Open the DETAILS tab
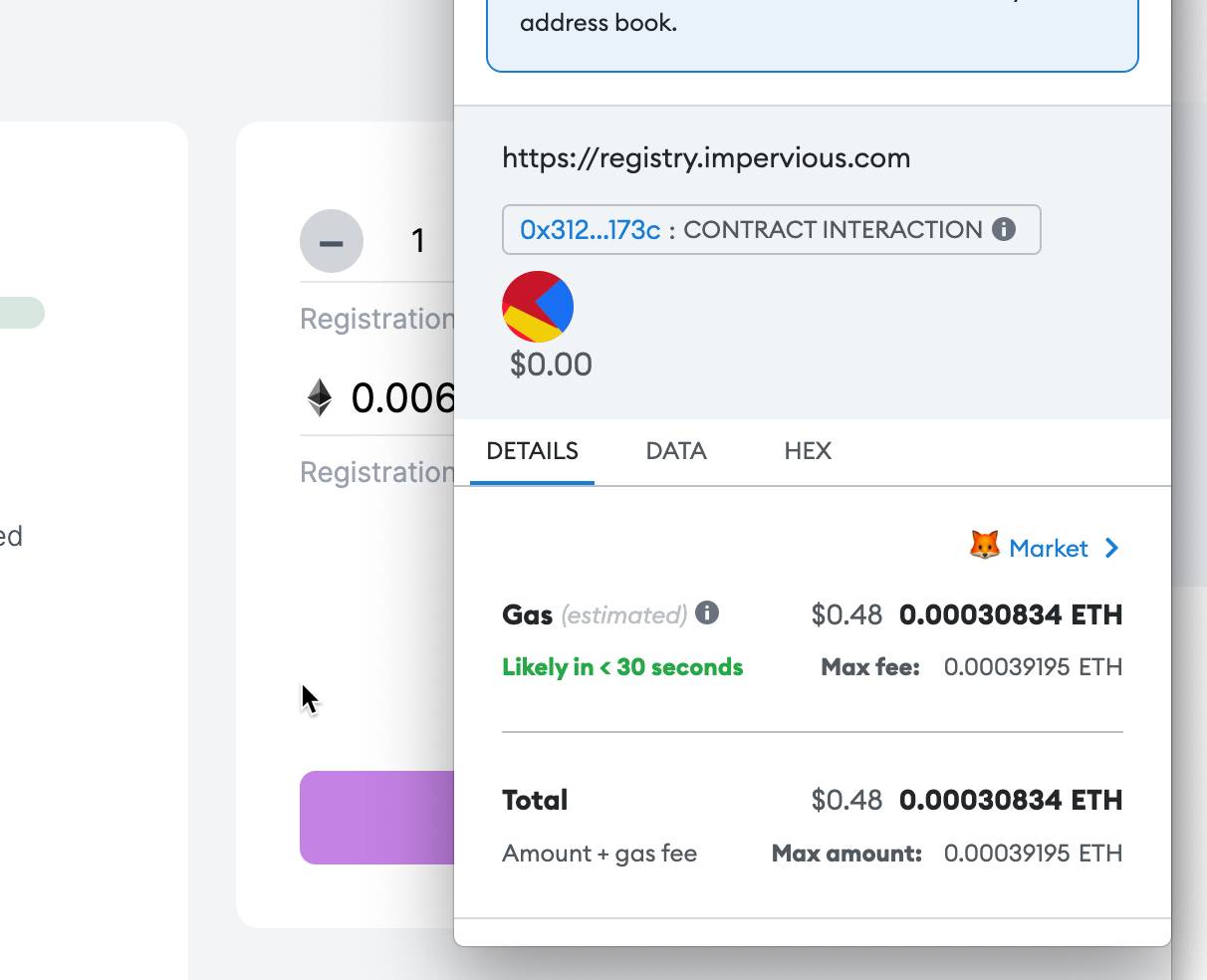The width and height of the screenshot is (1207, 980). click(532, 451)
